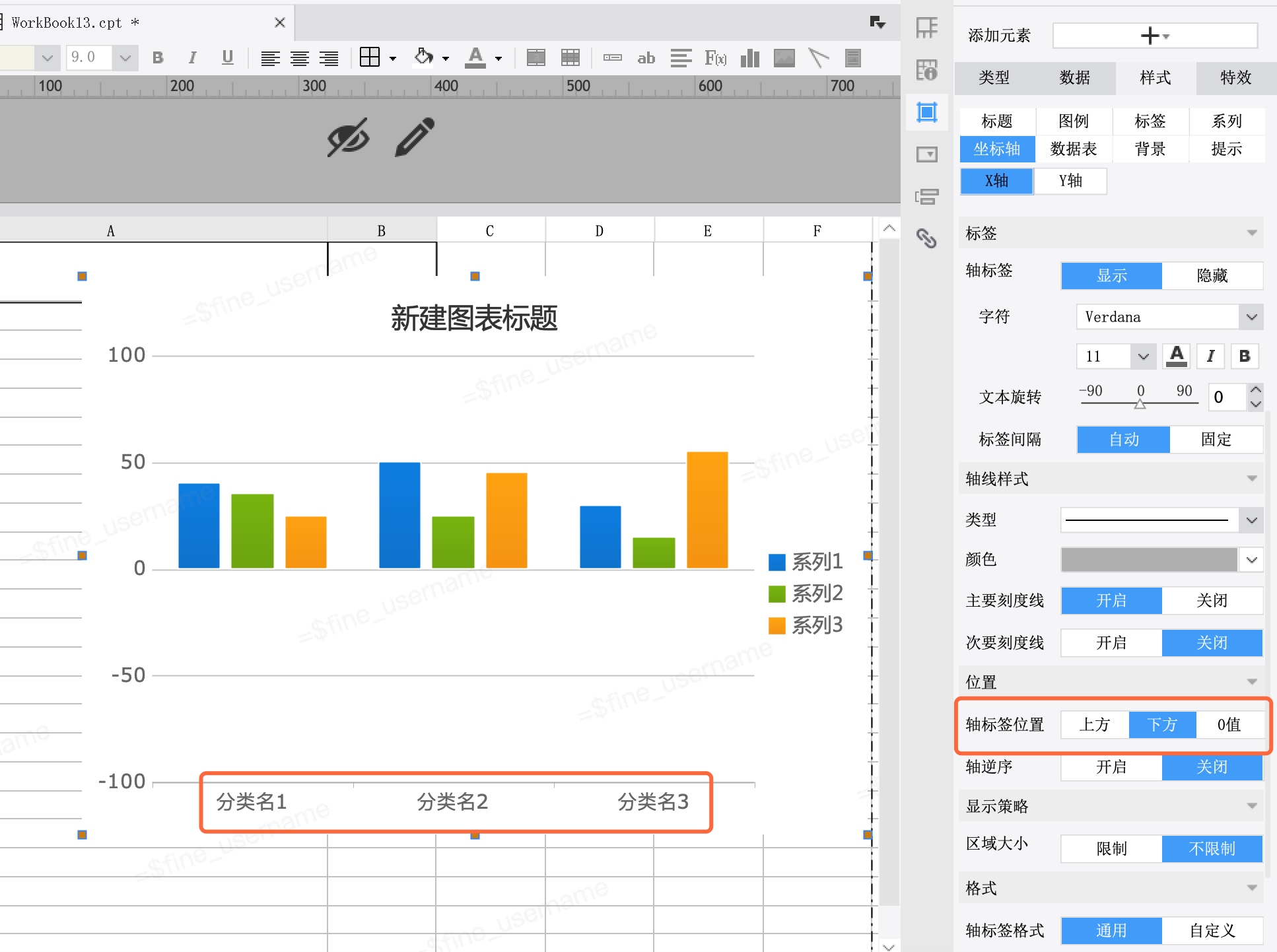Screen dimensions: 1277x952
Task: Click the cell borders icon
Action: [x=370, y=58]
